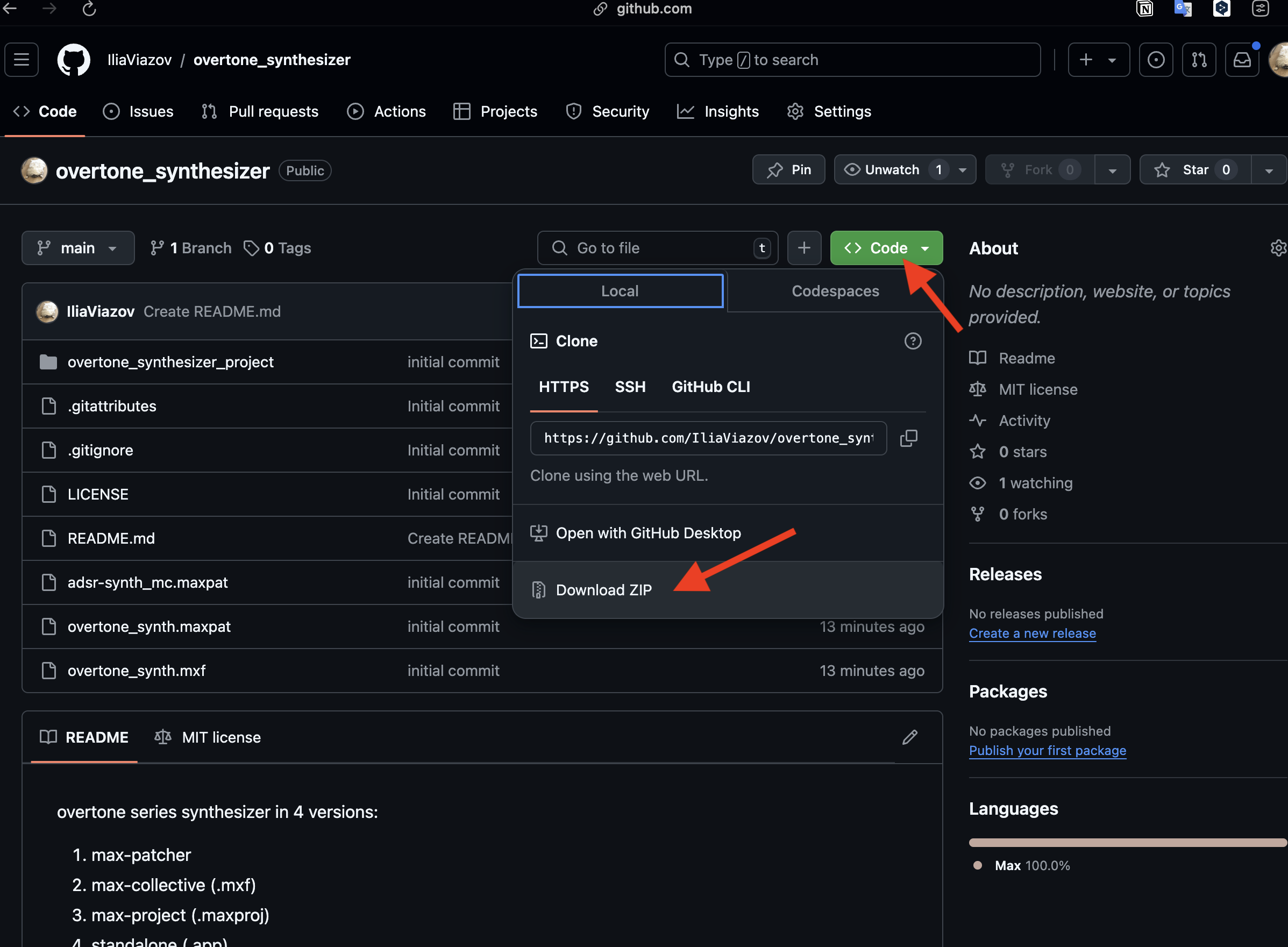1288x947 pixels.
Task: Open the overtone_synthesizer_project folder
Action: (170, 362)
